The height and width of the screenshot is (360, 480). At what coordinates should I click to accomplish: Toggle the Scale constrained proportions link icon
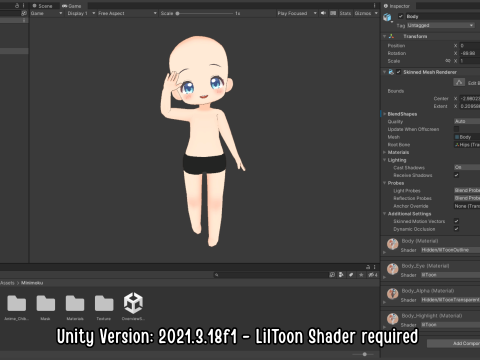448,61
